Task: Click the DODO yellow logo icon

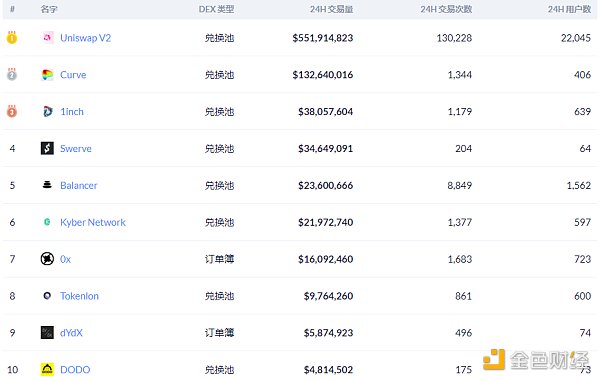Action: click(x=47, y=370)
